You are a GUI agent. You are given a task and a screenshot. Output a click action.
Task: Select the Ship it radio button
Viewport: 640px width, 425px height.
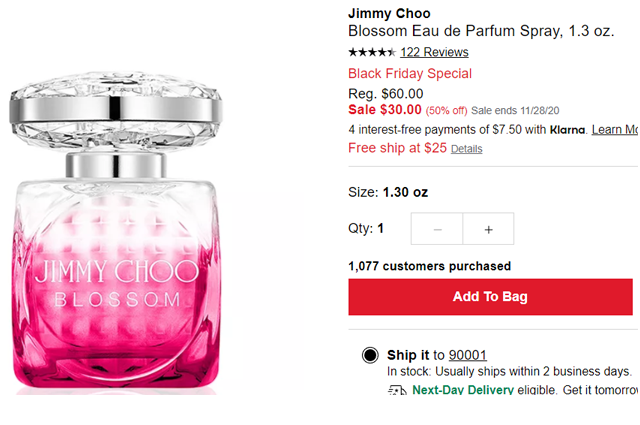[x=370, y=354]
